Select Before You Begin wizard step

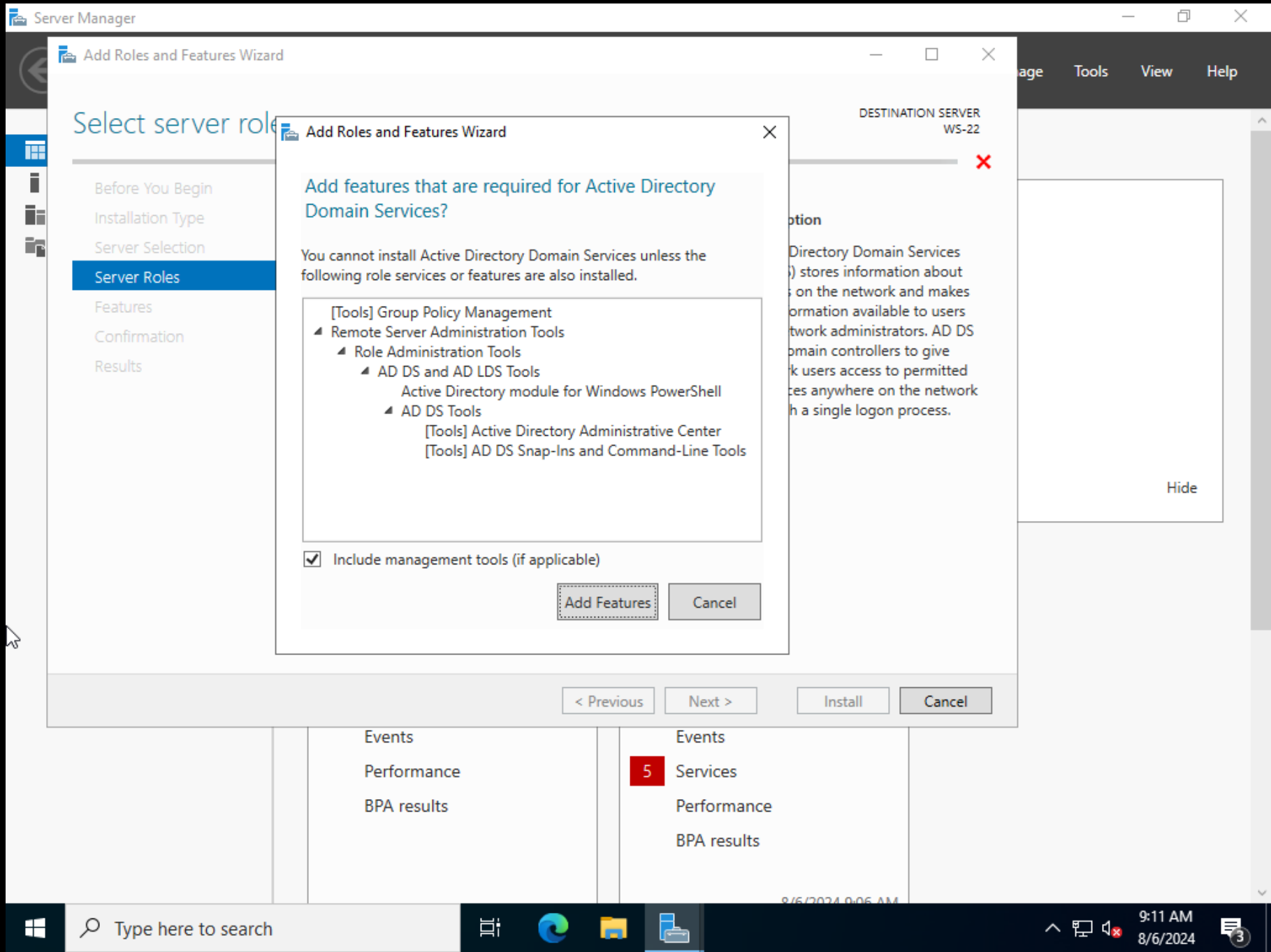tap(153, 189)
